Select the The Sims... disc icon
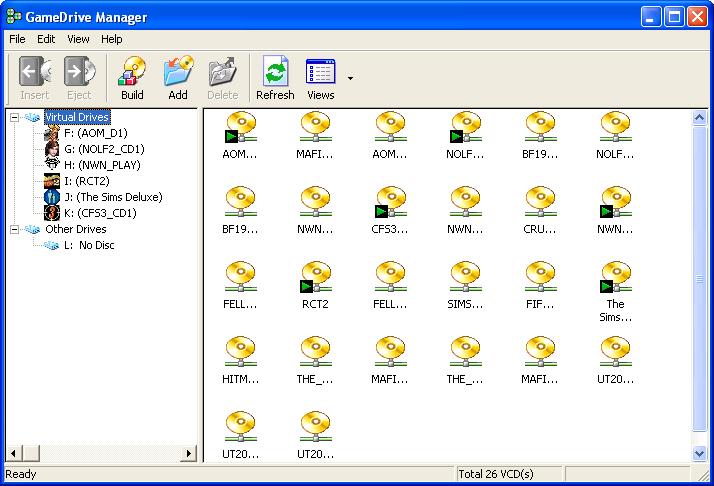Viewport: 714px width, 486px height. tap(615, 277)
